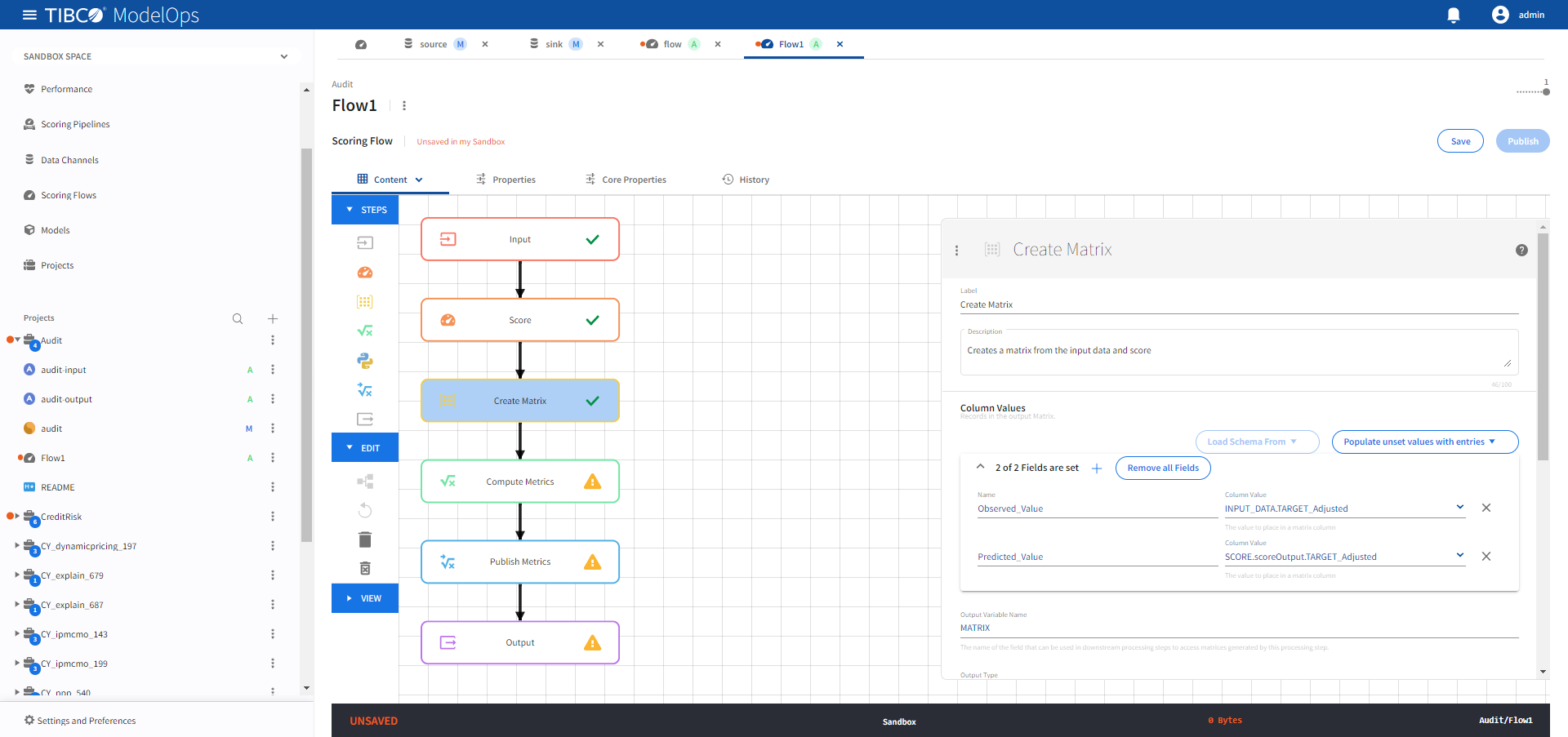Select the Python step icon in palette
Viewport: 1568px width, 737px height.
(365, 361)
